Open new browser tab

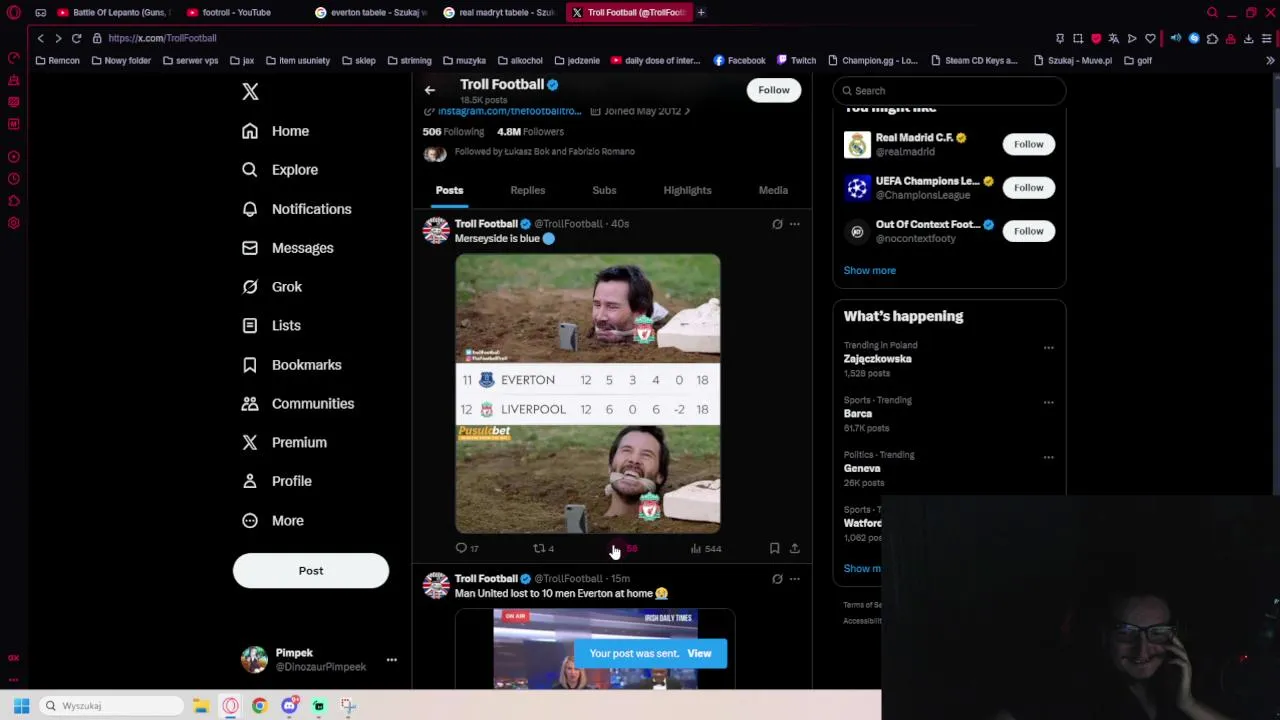click(701, 12)
